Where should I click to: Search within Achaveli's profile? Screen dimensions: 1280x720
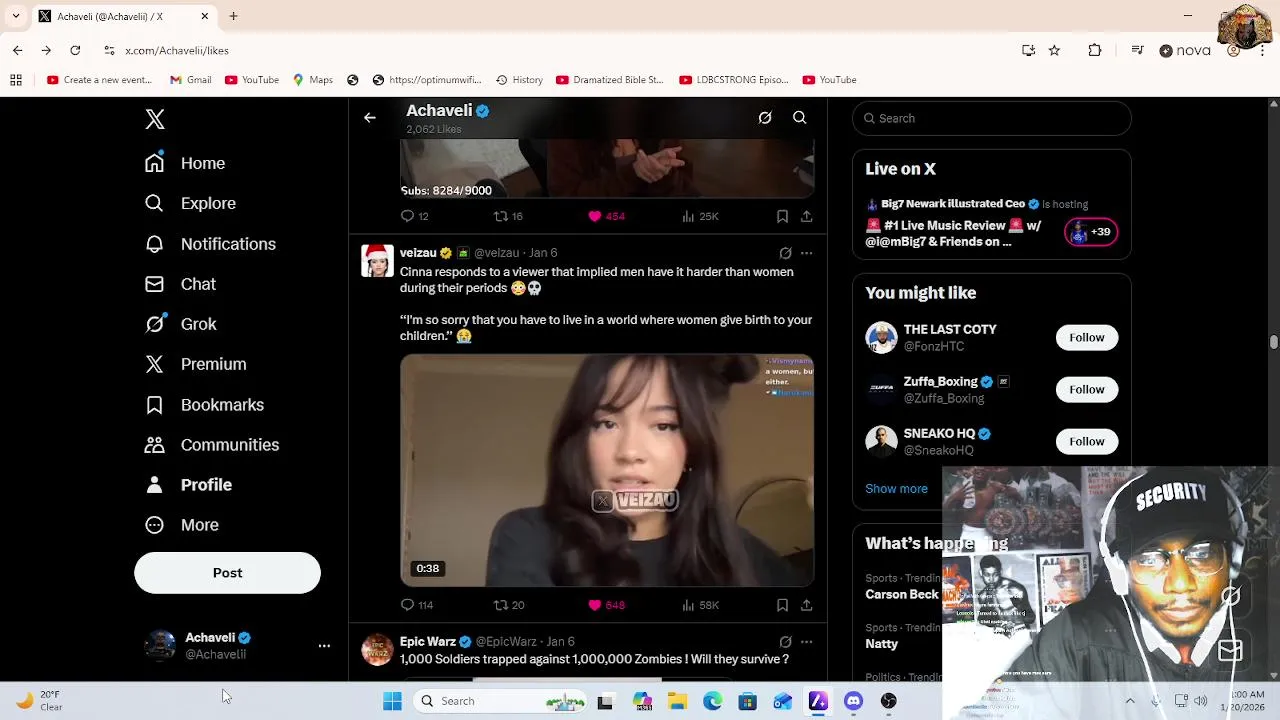800,118
